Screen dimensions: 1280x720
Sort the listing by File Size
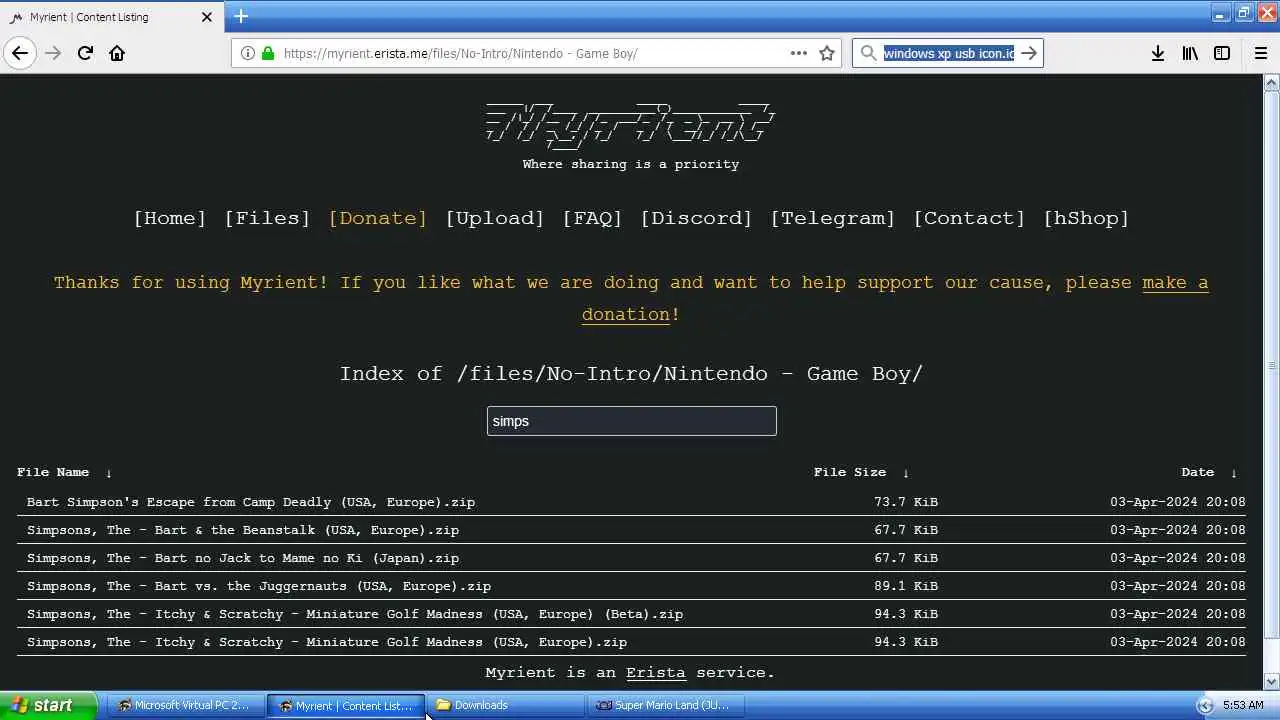[850, 472]
